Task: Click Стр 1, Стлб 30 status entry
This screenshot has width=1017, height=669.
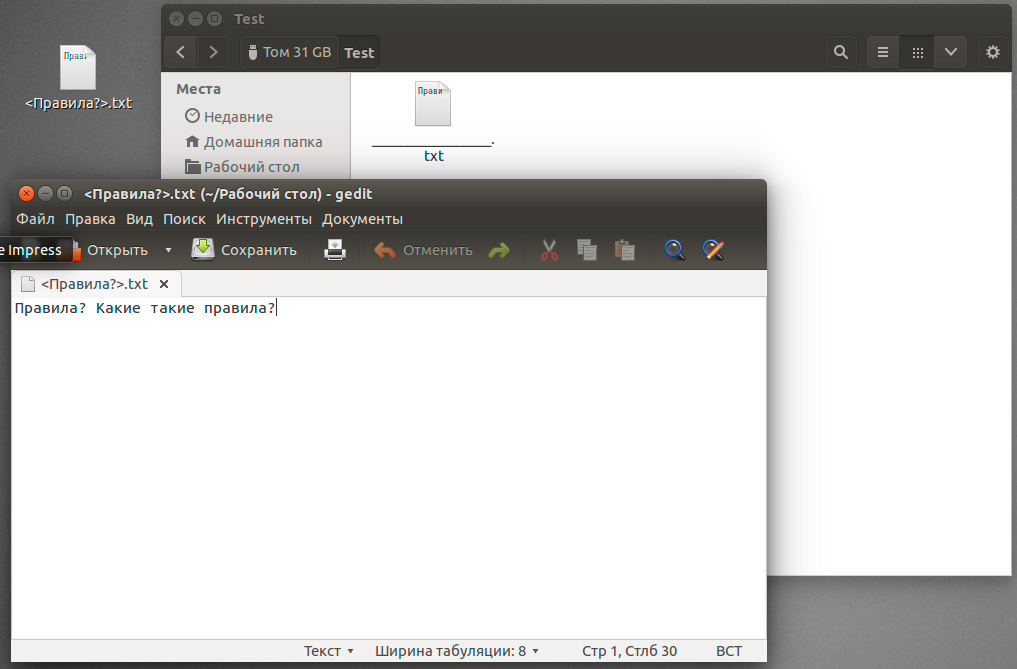Action: [x=629, y=651]
